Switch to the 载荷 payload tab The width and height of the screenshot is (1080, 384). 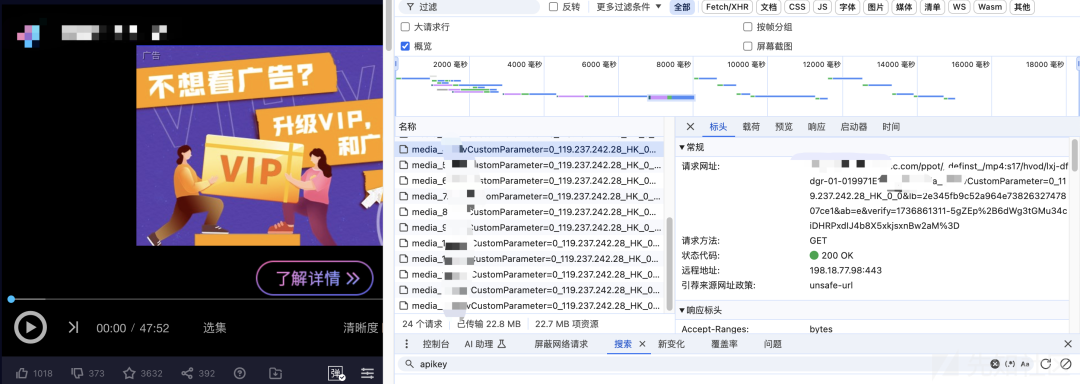click(x=751, y=127)
